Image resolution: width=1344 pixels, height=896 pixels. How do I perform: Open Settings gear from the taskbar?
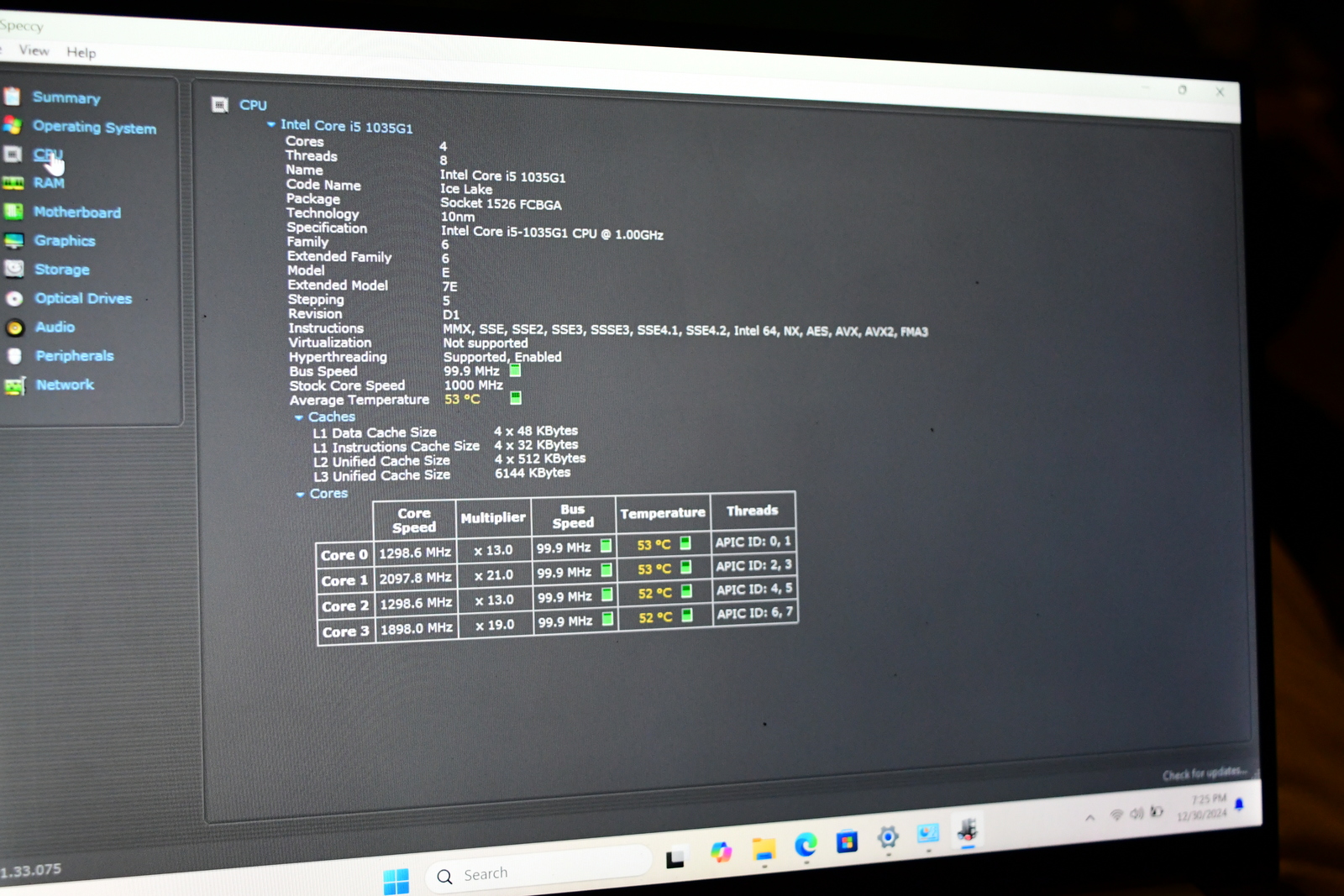click(x=888, y=837)
